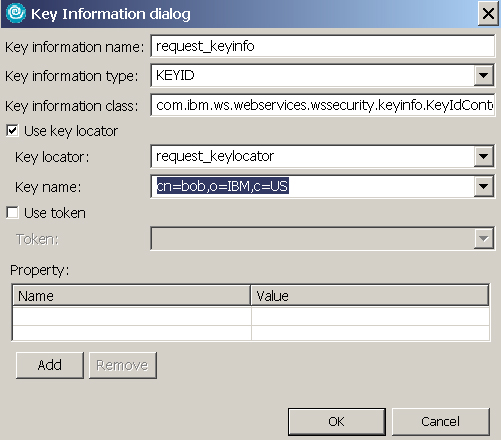Open the Key name dropdown arrow
This screenshot has height=440, width=501.
(484, 186)
